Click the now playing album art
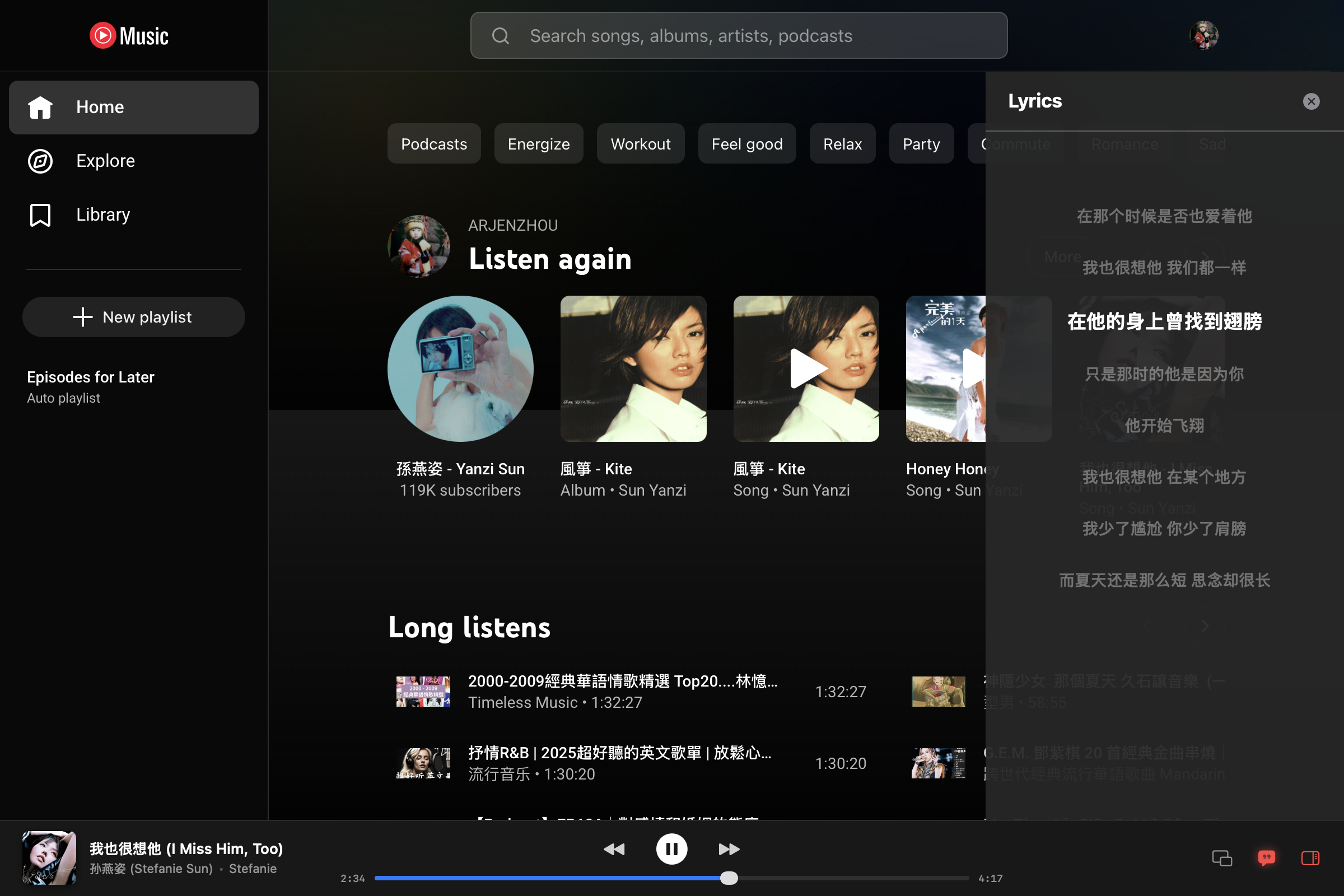 coord(49,858)
